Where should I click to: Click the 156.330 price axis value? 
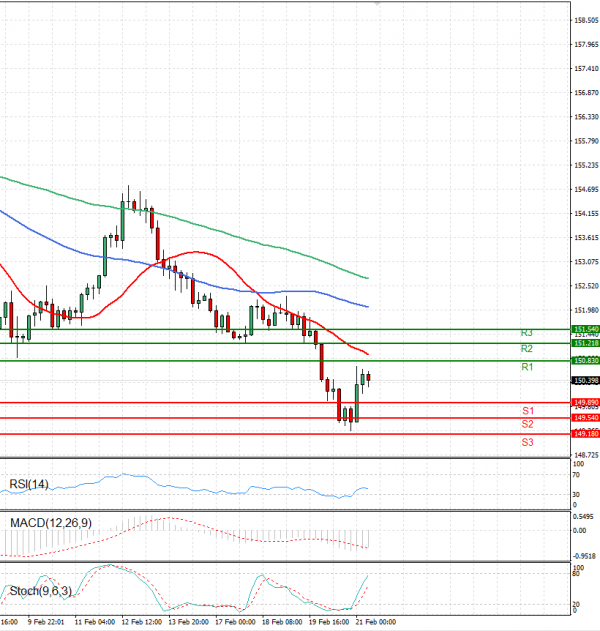[586, 117]
